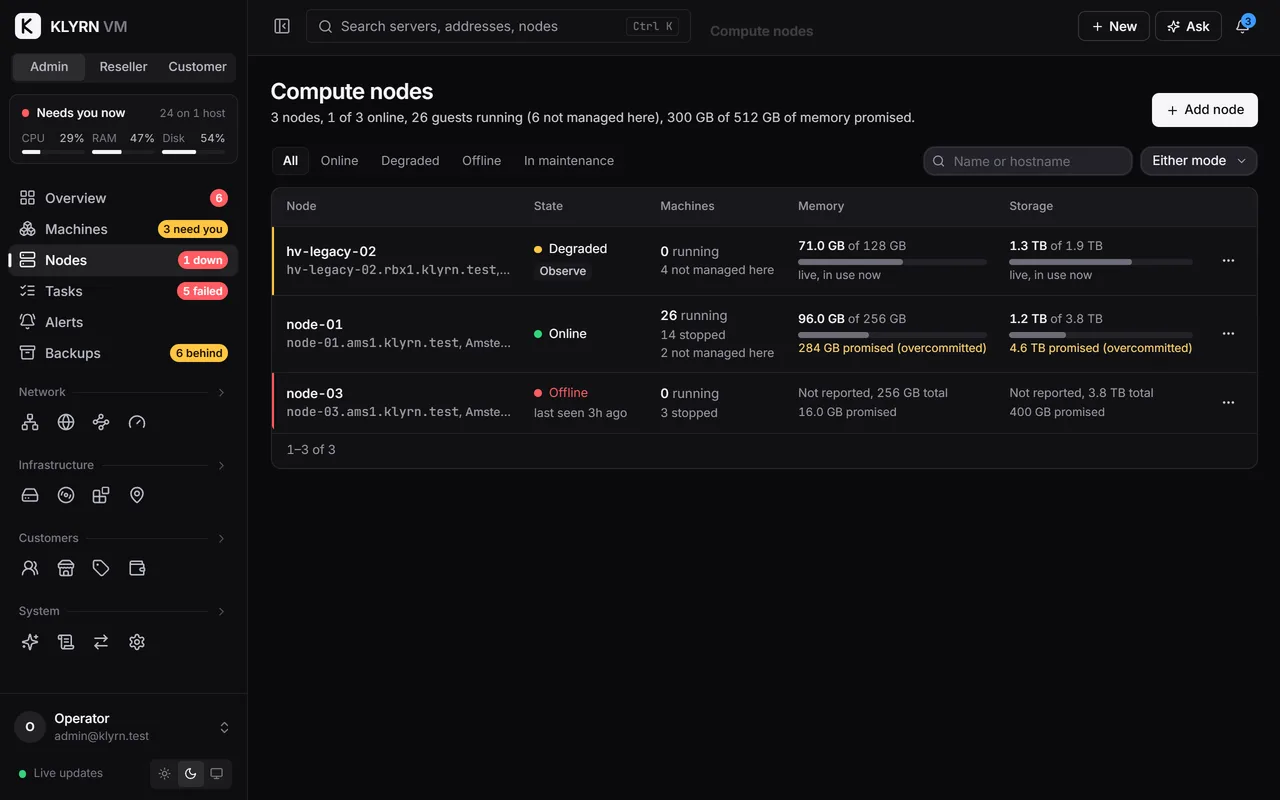Click the Operator avatar circle
Screen dimensions: 1280x800
coord(29,727)
